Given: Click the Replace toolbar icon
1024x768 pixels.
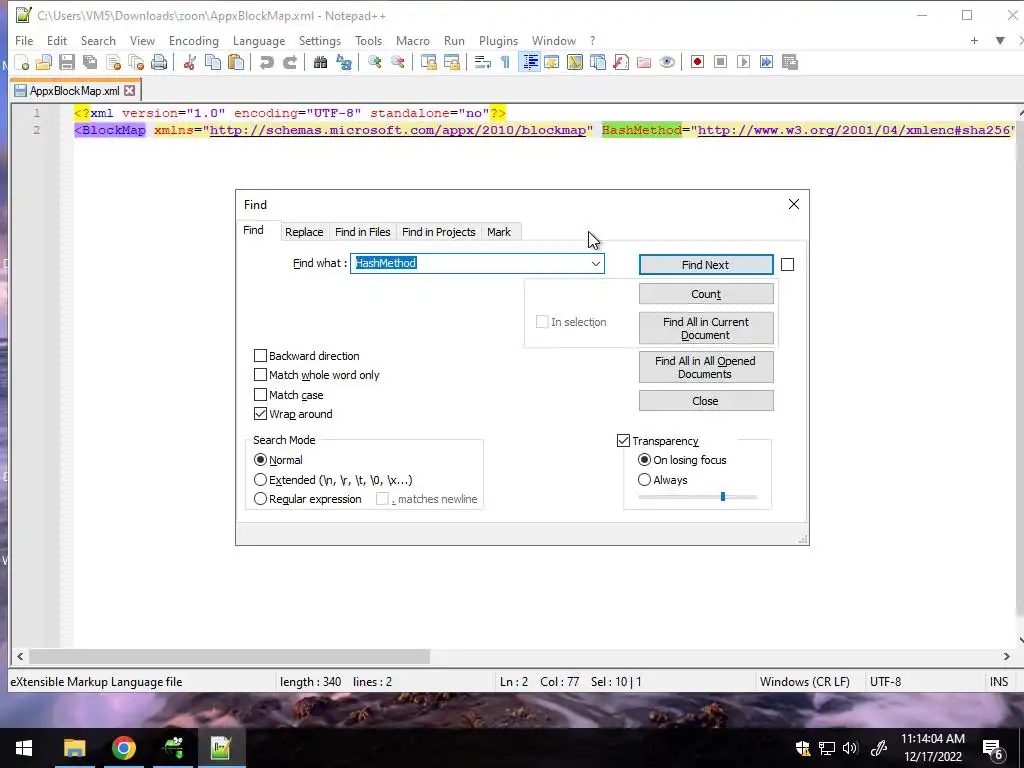Looking at the screenshot, I should point(344,62).
